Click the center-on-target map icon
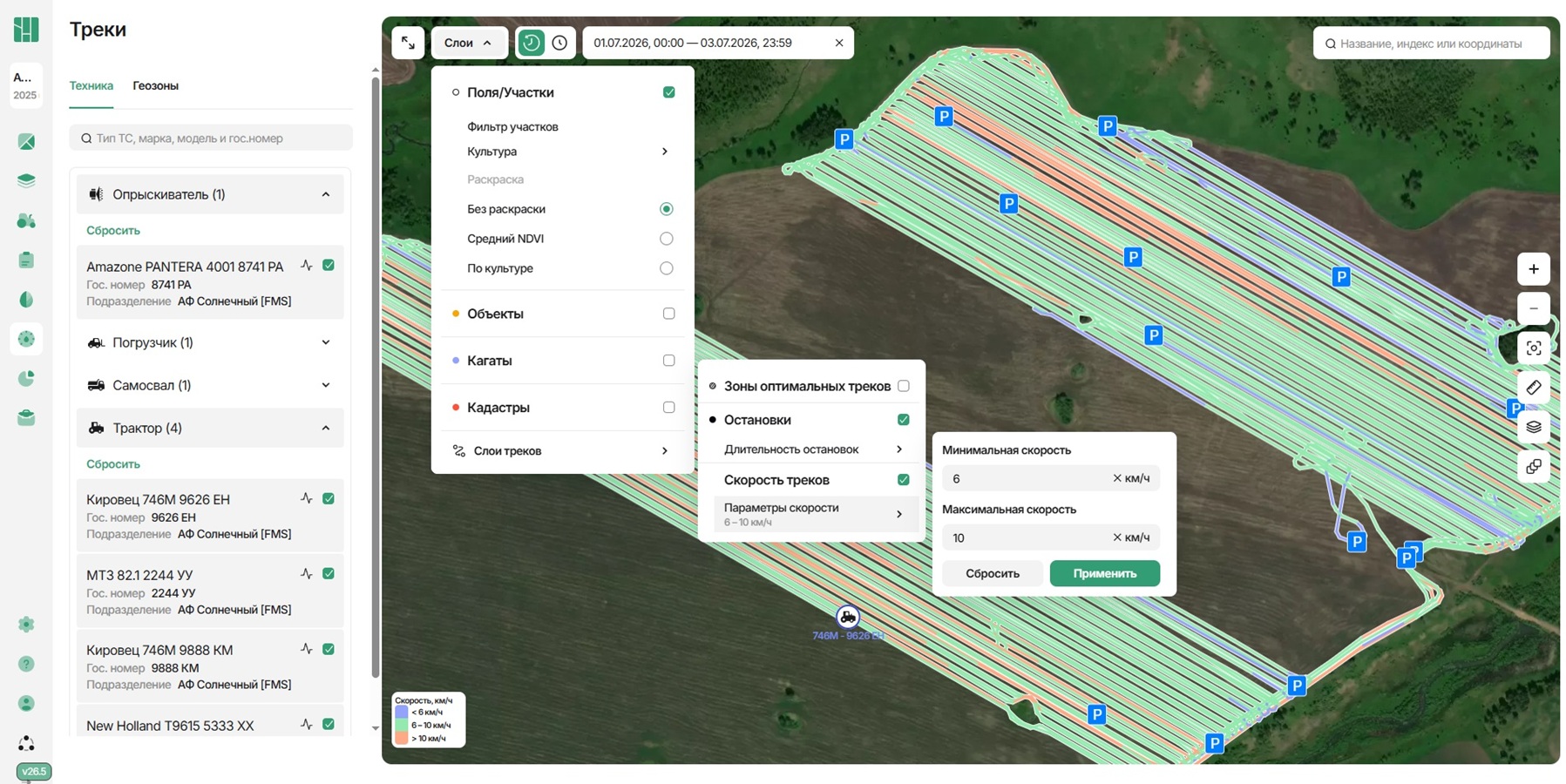The height and width of the screenshot is (784, 1566). pos(1534,348)
